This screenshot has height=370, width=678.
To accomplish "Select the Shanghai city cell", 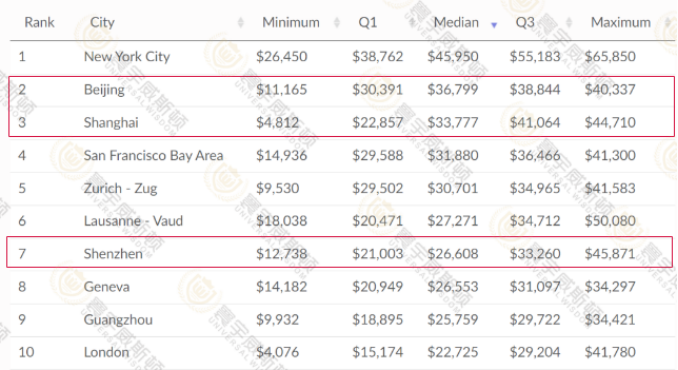I will [111, 122].
